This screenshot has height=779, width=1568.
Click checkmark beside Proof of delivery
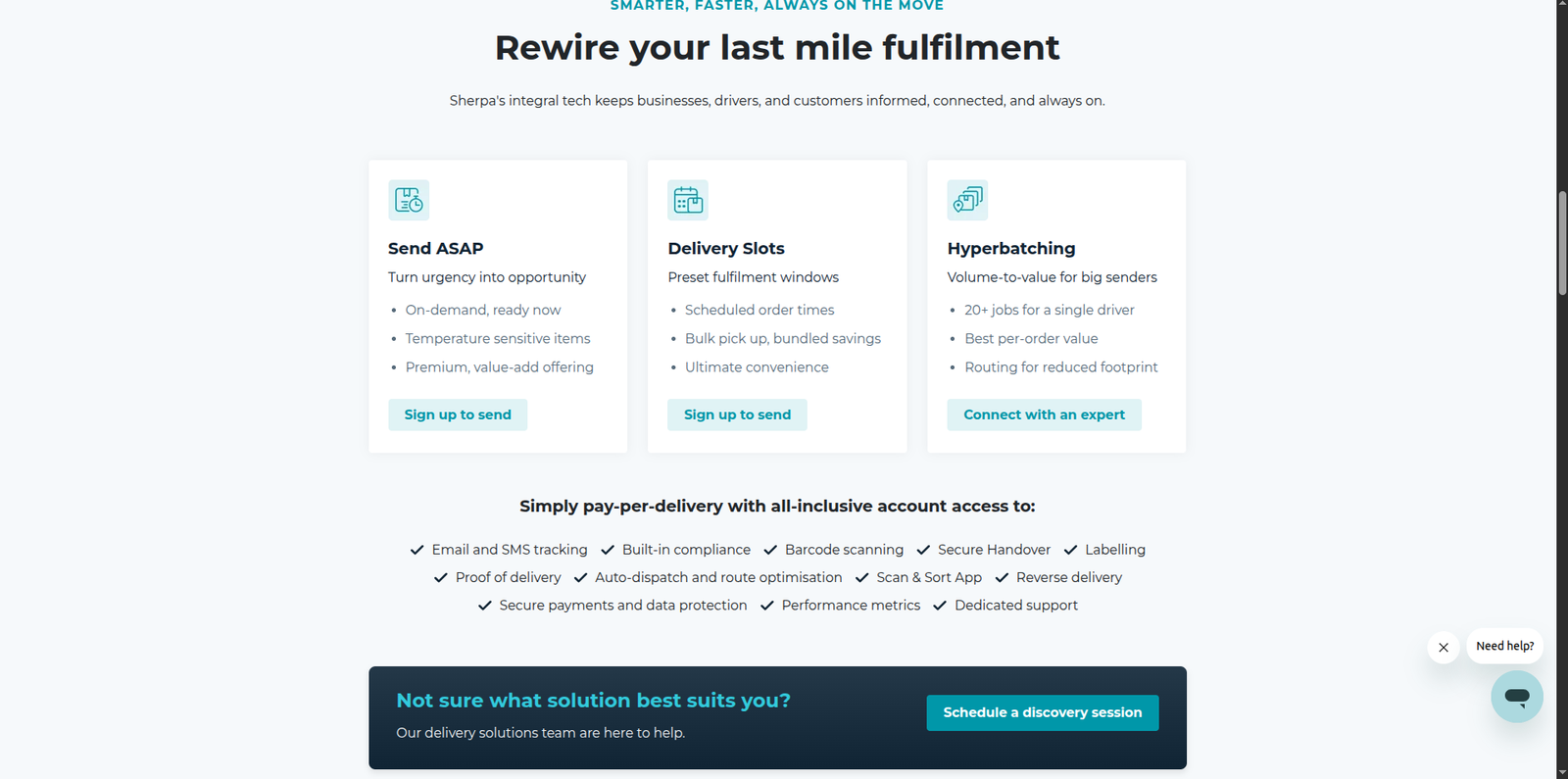point(441,578)
